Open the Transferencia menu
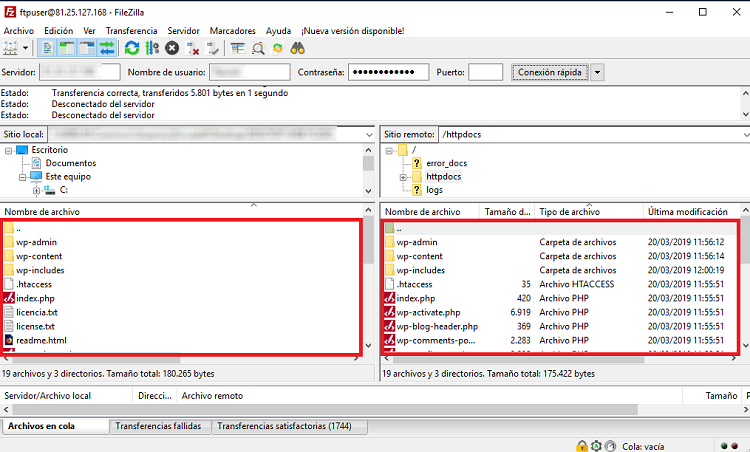This screenshot has width=750, height=452. click(x=132, y=31)
